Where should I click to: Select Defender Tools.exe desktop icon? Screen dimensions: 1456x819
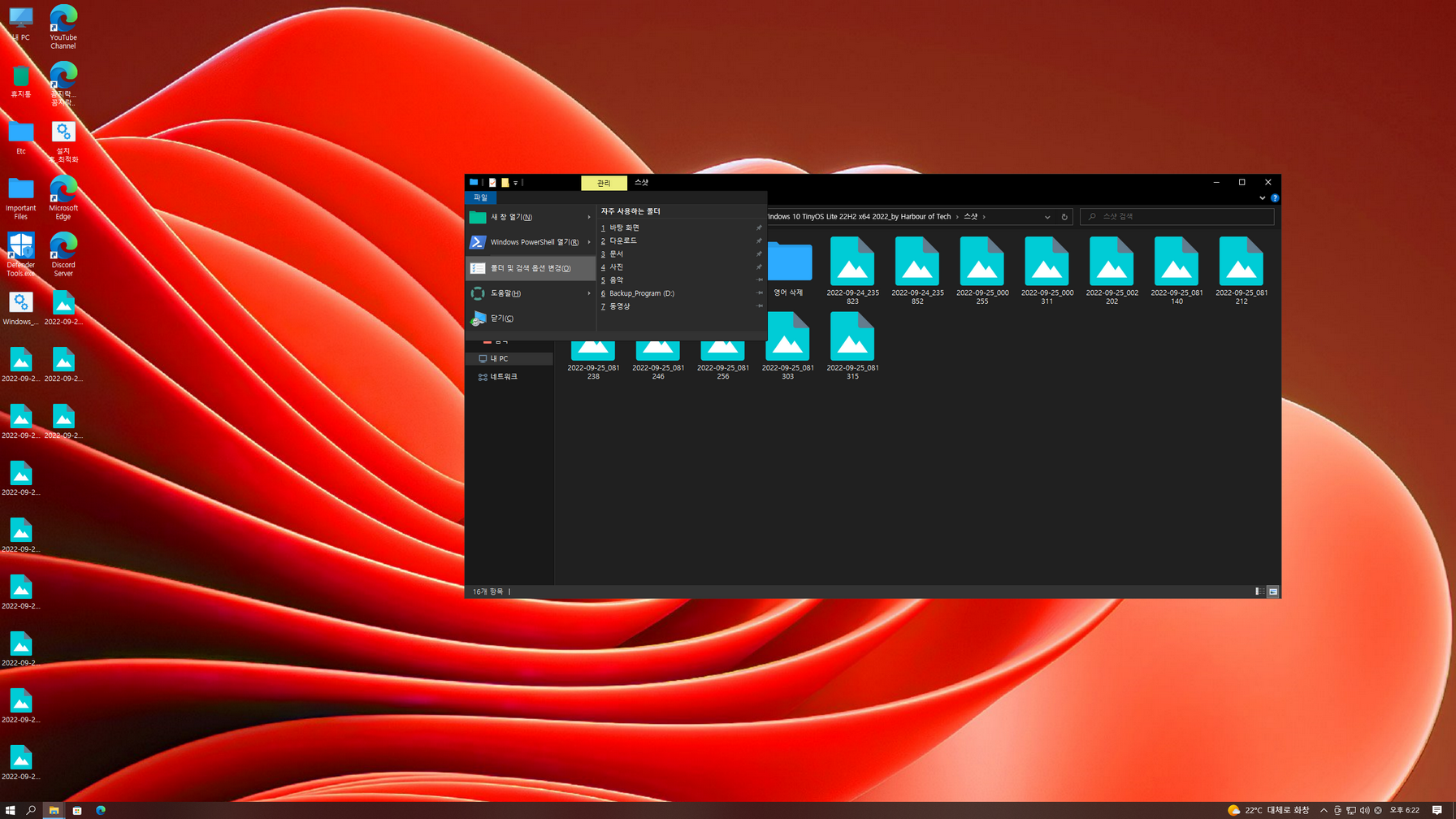(21, 255)
